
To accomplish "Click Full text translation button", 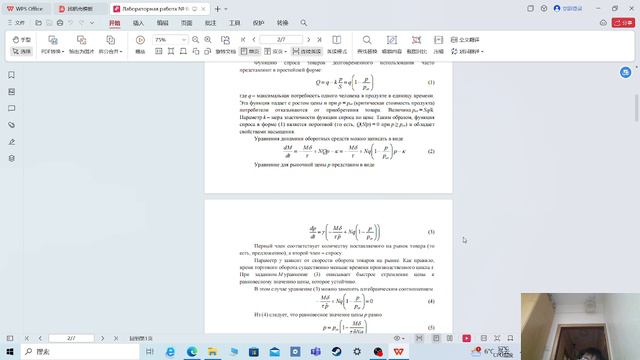I will [465, 40].
